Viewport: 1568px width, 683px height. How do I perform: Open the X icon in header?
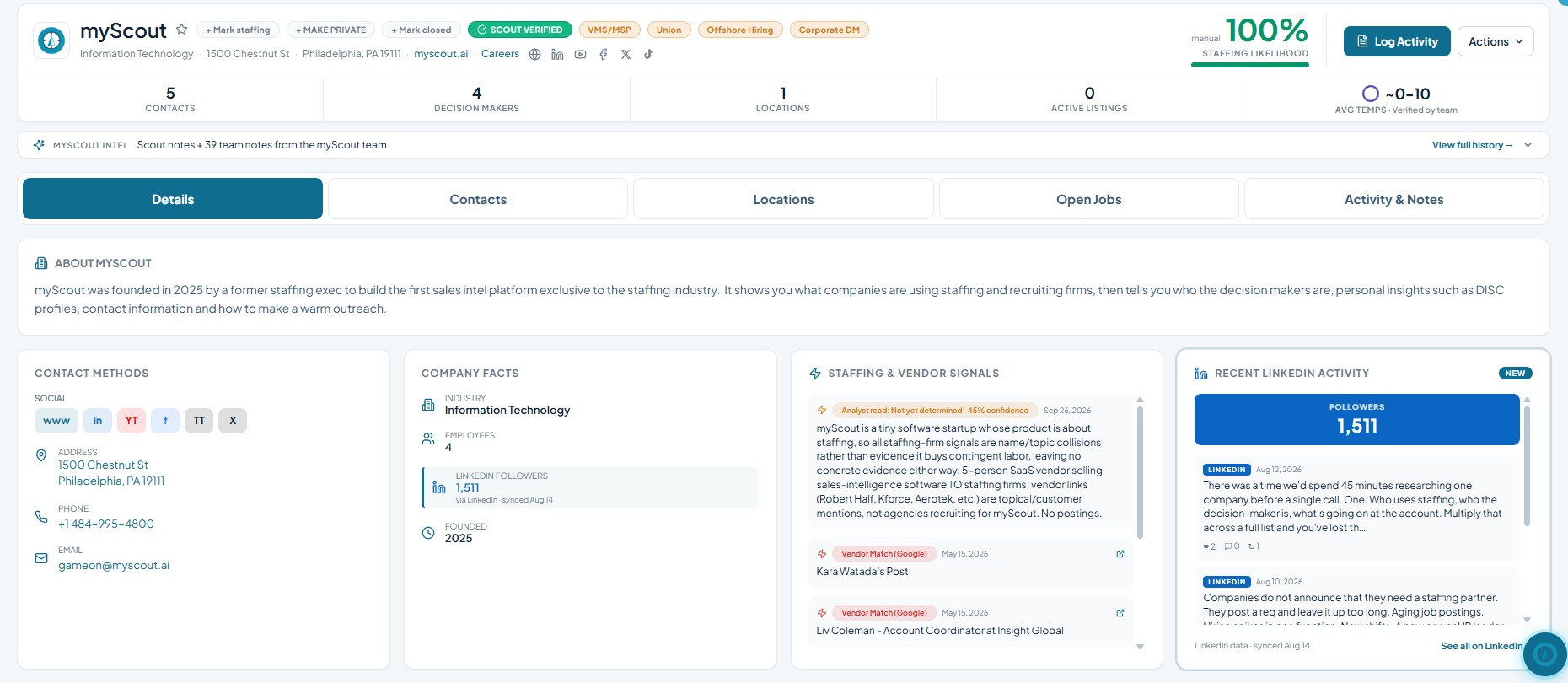626,54
